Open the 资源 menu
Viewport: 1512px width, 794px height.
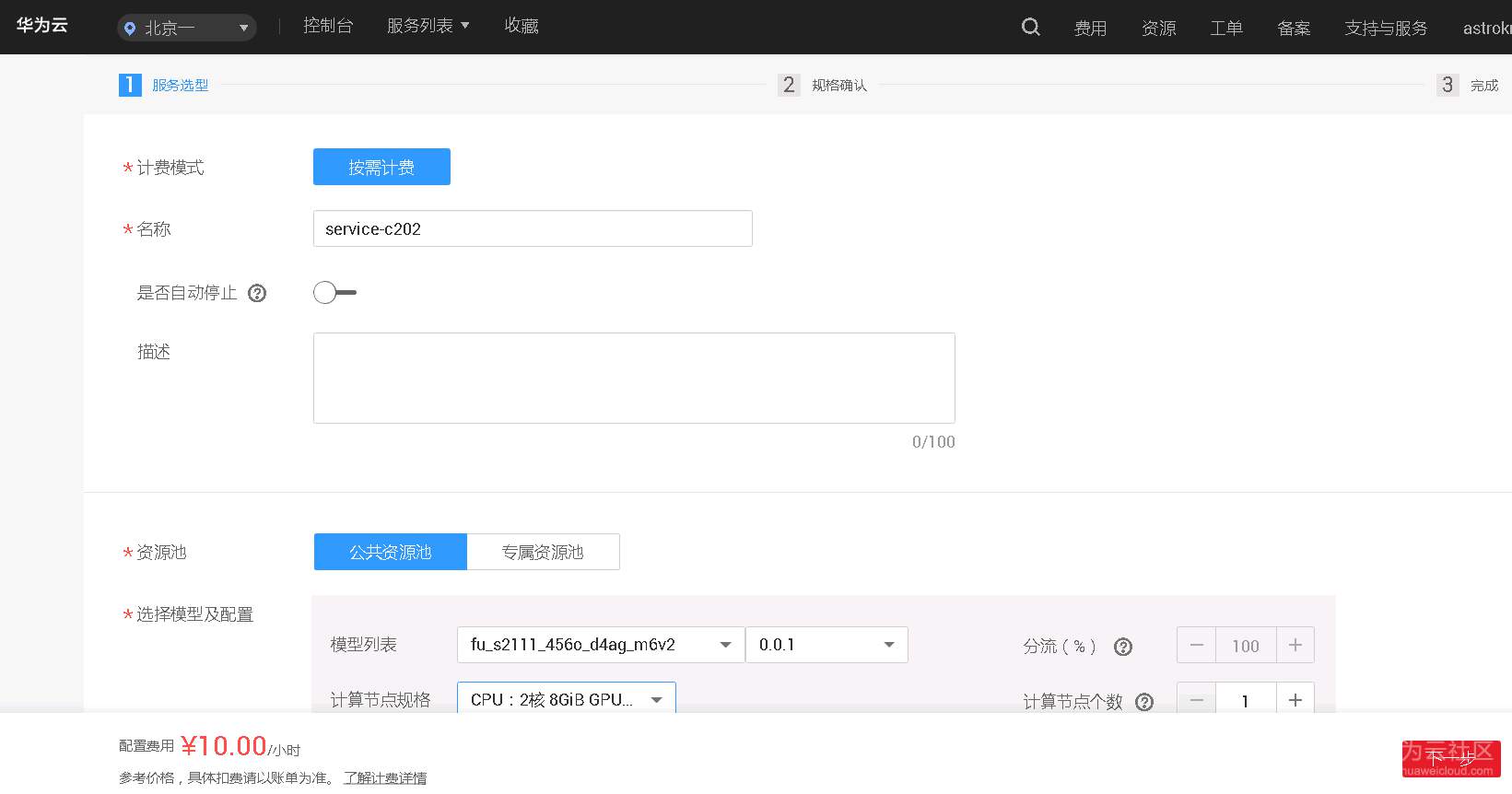[x=1158, y=29]
